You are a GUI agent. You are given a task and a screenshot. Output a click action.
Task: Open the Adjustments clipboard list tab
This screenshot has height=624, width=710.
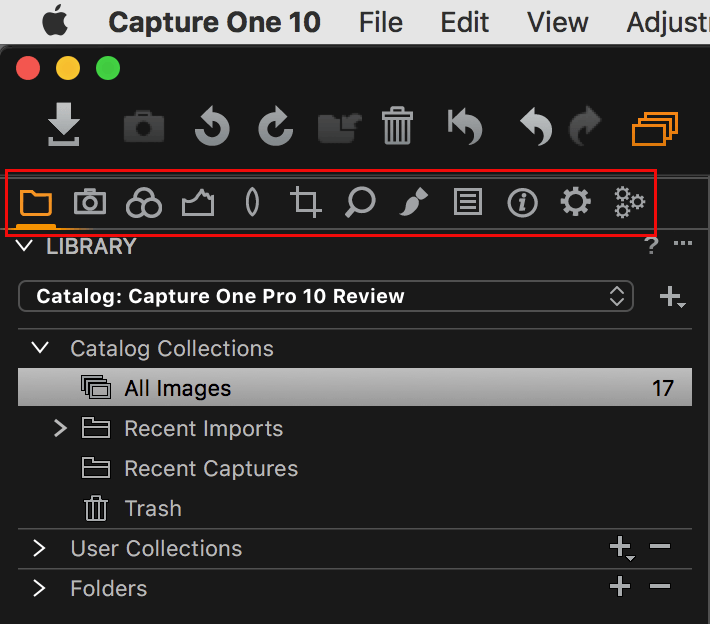point(468,202)
